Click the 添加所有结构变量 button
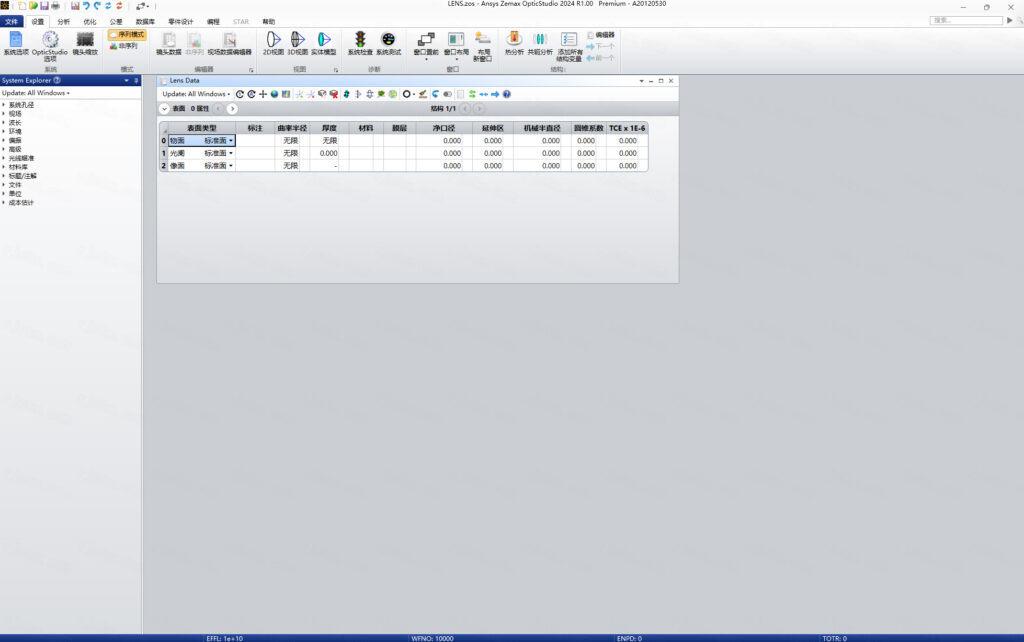The image size is (1024, 642). (569, 44)
